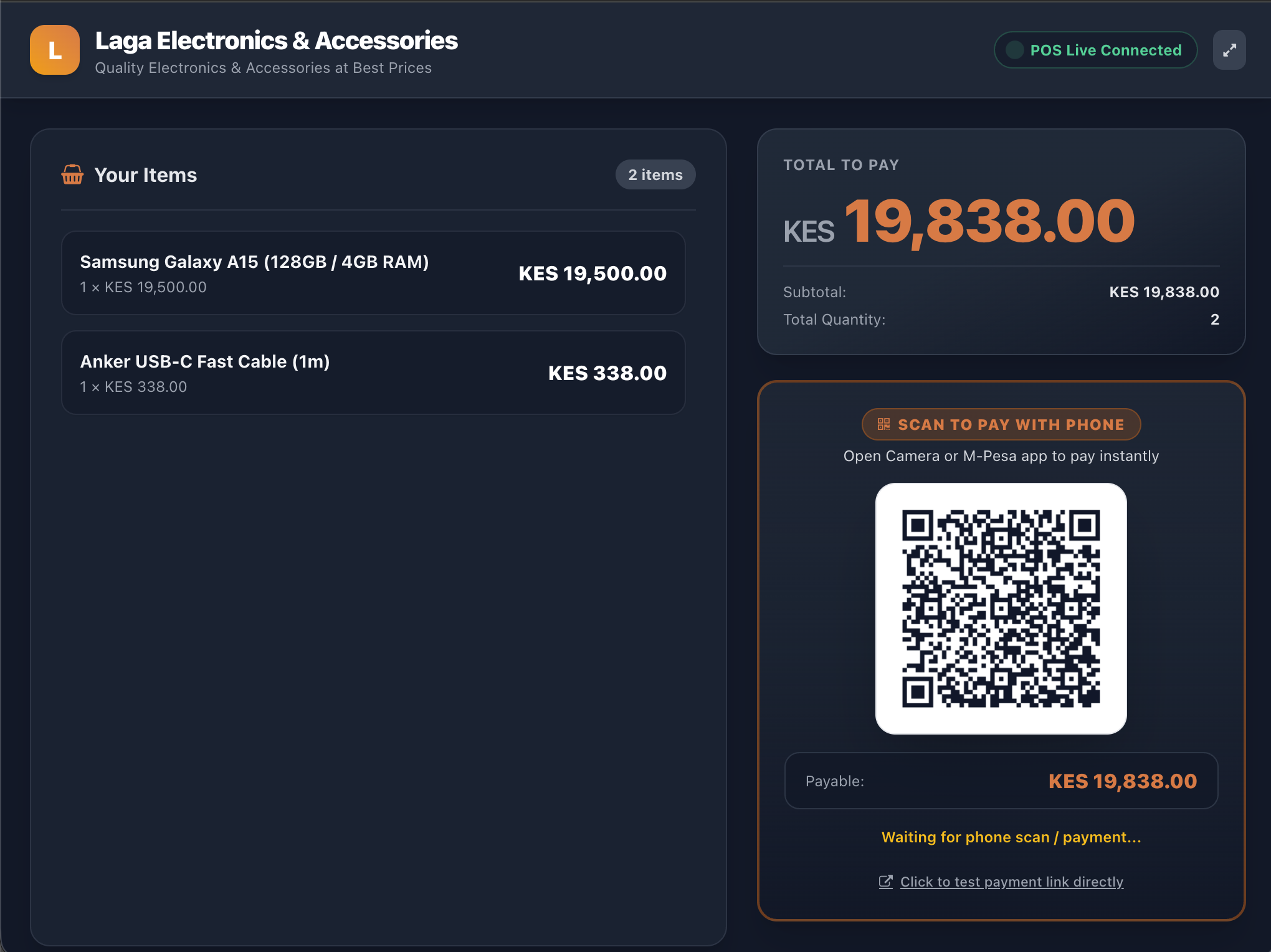Click the POS Live Connected status pill
The height and width of the screenshot is (952, 1271).
pos(1095,50)
